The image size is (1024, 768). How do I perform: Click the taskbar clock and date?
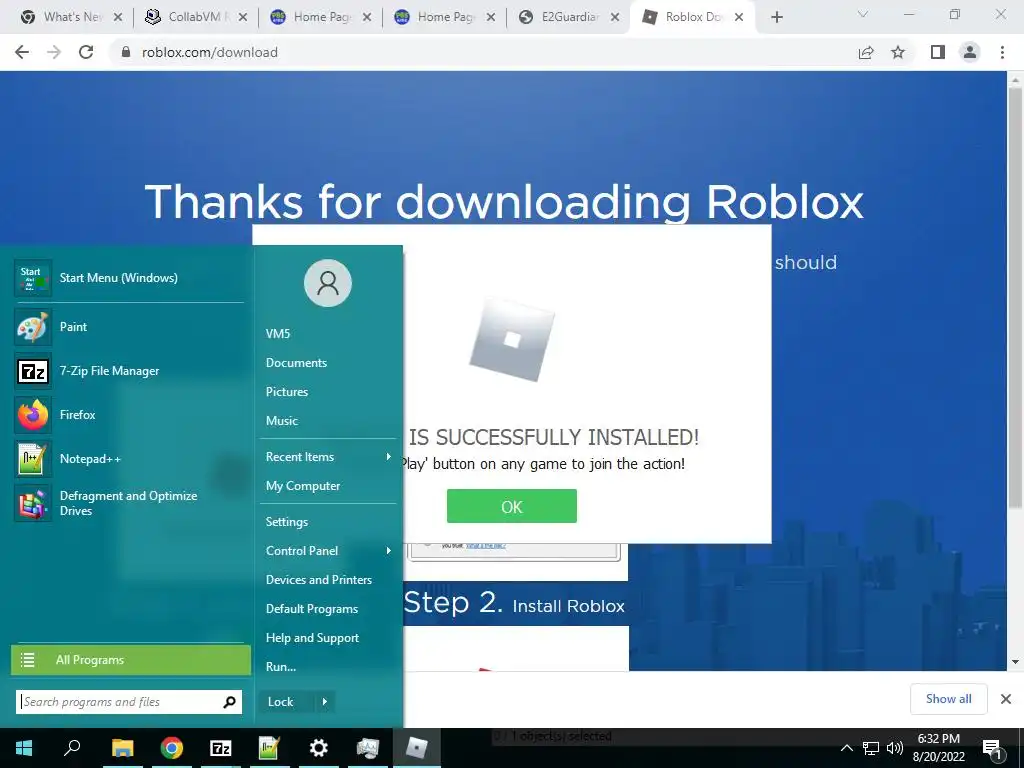[x=938, y=748]
